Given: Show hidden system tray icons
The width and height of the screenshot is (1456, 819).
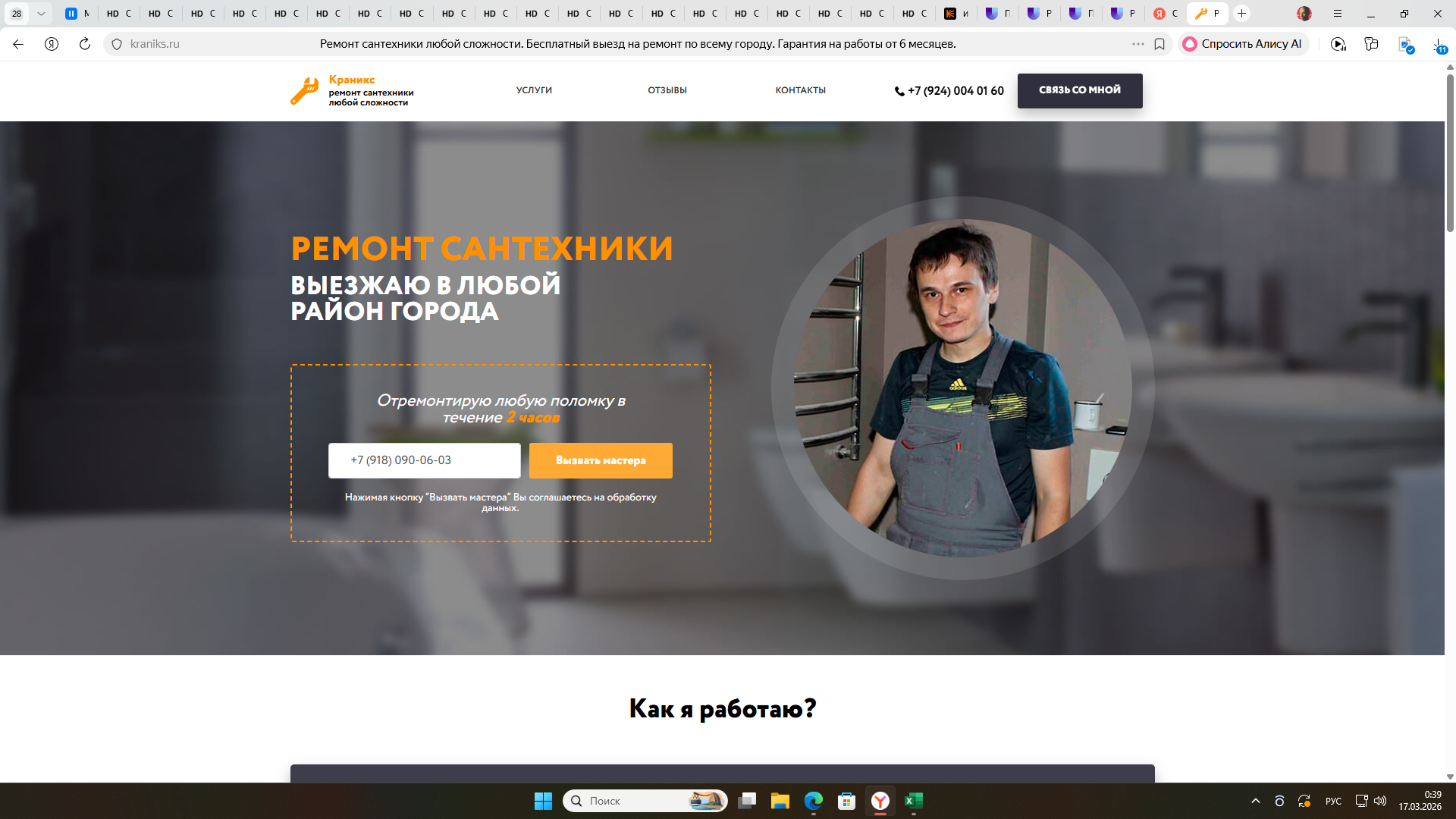Looking at the screenshot, I should 1256,801.
